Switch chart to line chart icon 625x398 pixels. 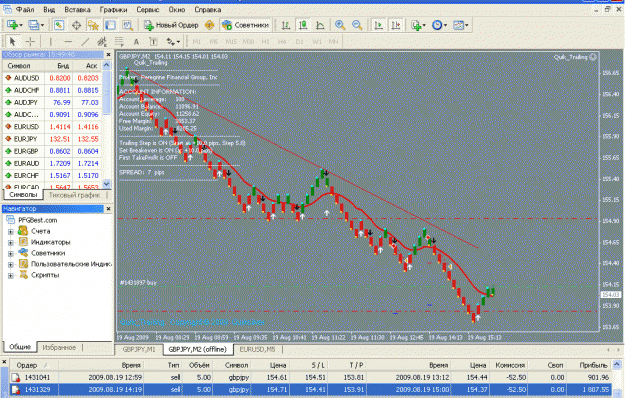(x=320, y=25)
